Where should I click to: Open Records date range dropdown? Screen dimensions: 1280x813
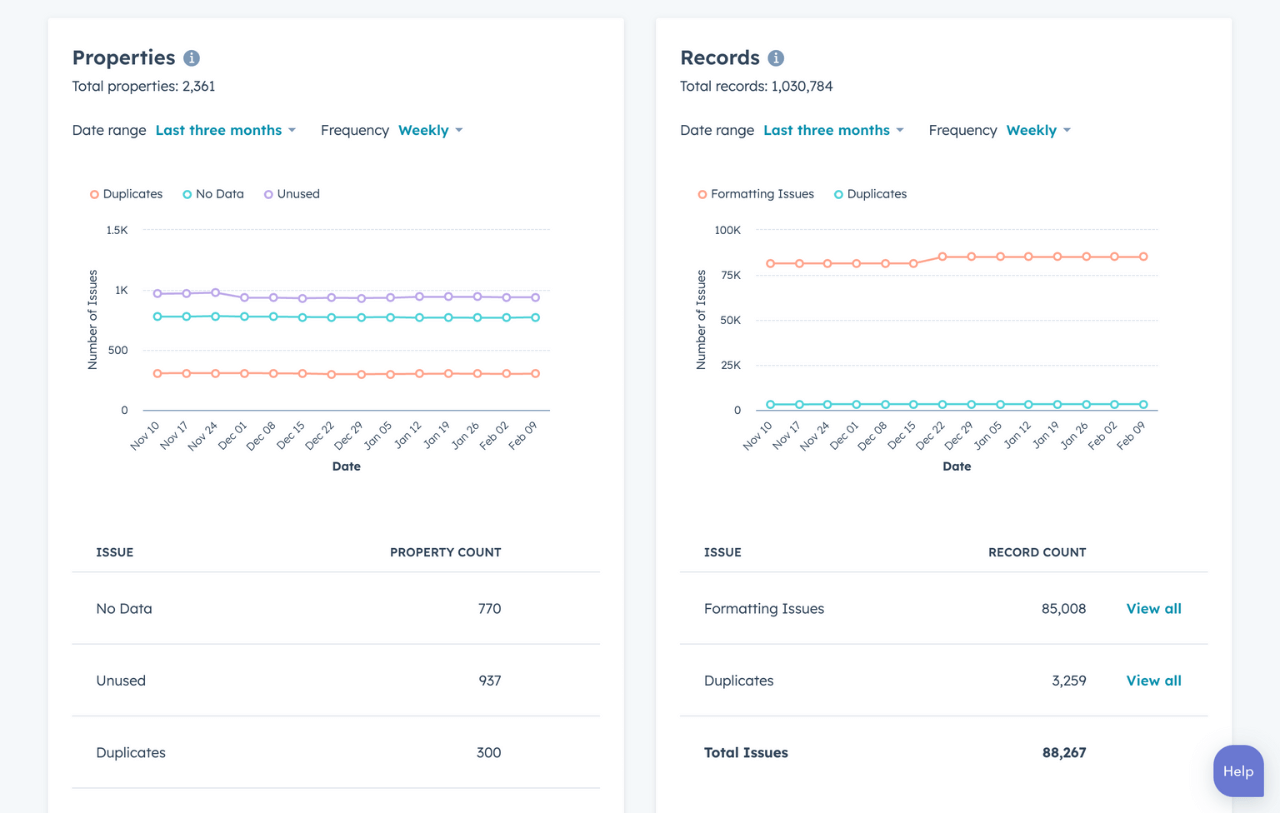tap(833, 130)
